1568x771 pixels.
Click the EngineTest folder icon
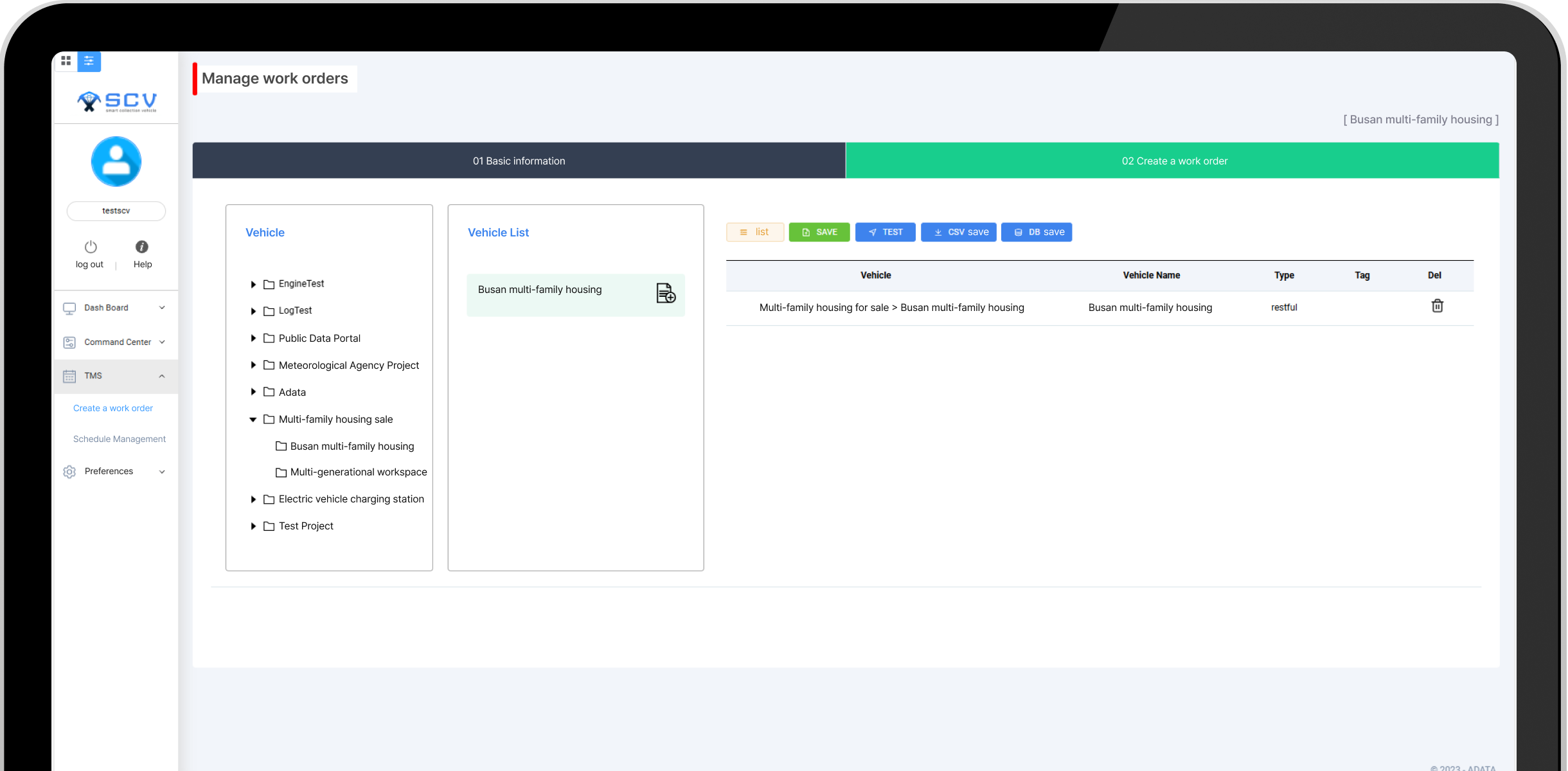click(269, 284)
